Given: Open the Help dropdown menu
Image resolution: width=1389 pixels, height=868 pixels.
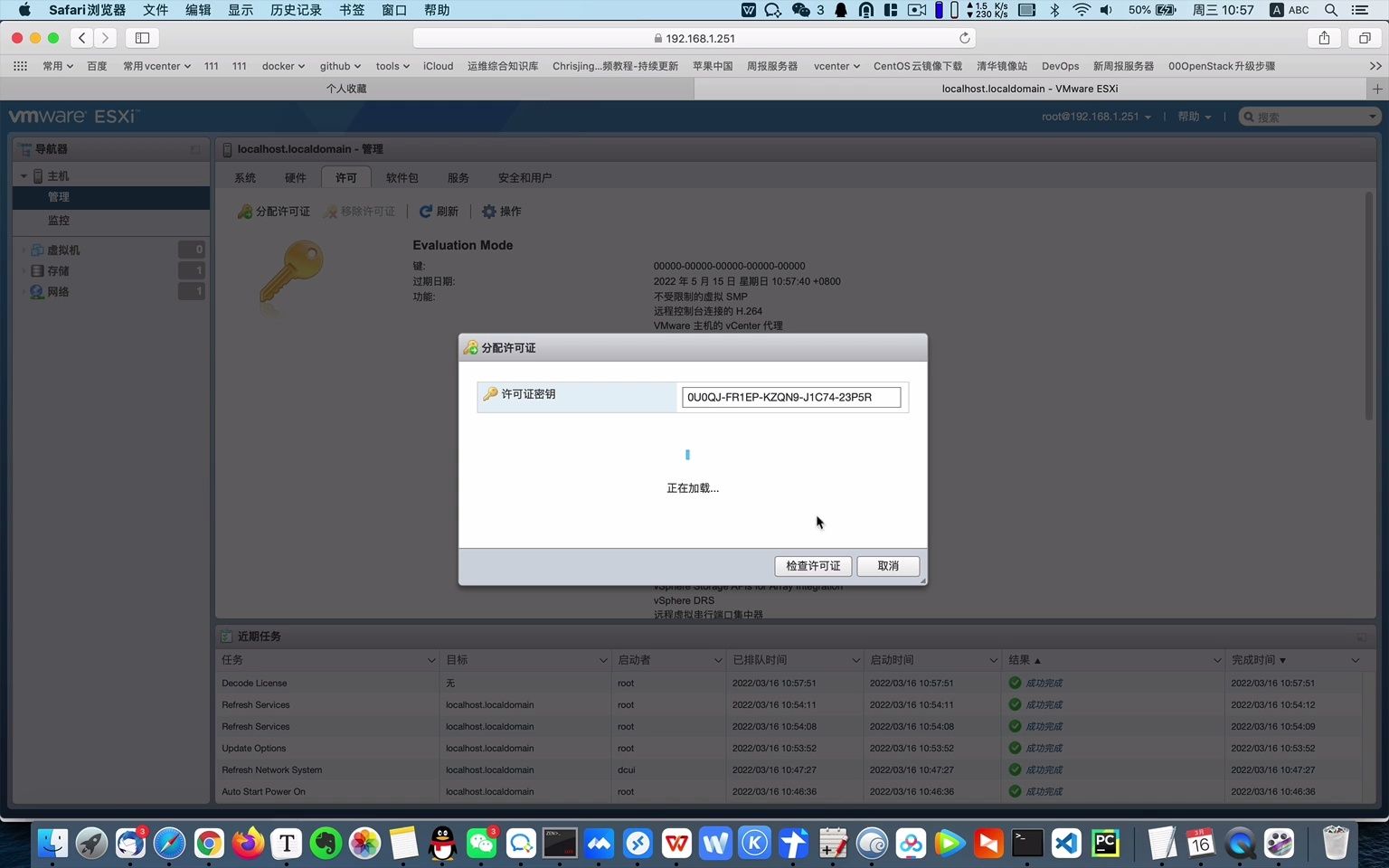Looking at the screenshot, I should pyautogui.click(x=1194, y=117).
